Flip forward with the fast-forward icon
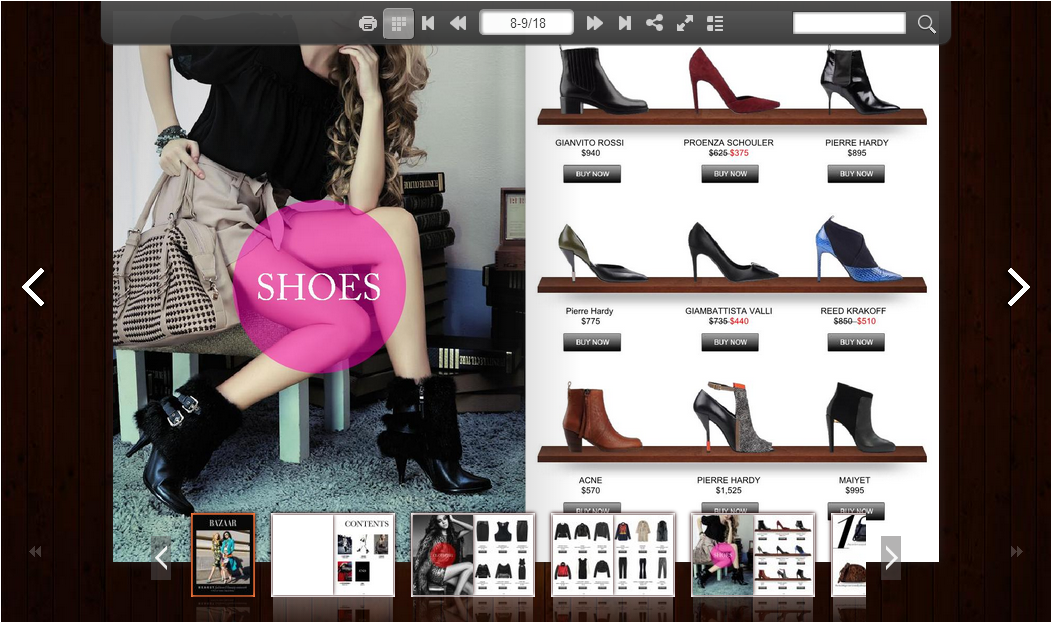 coord(594,22)
